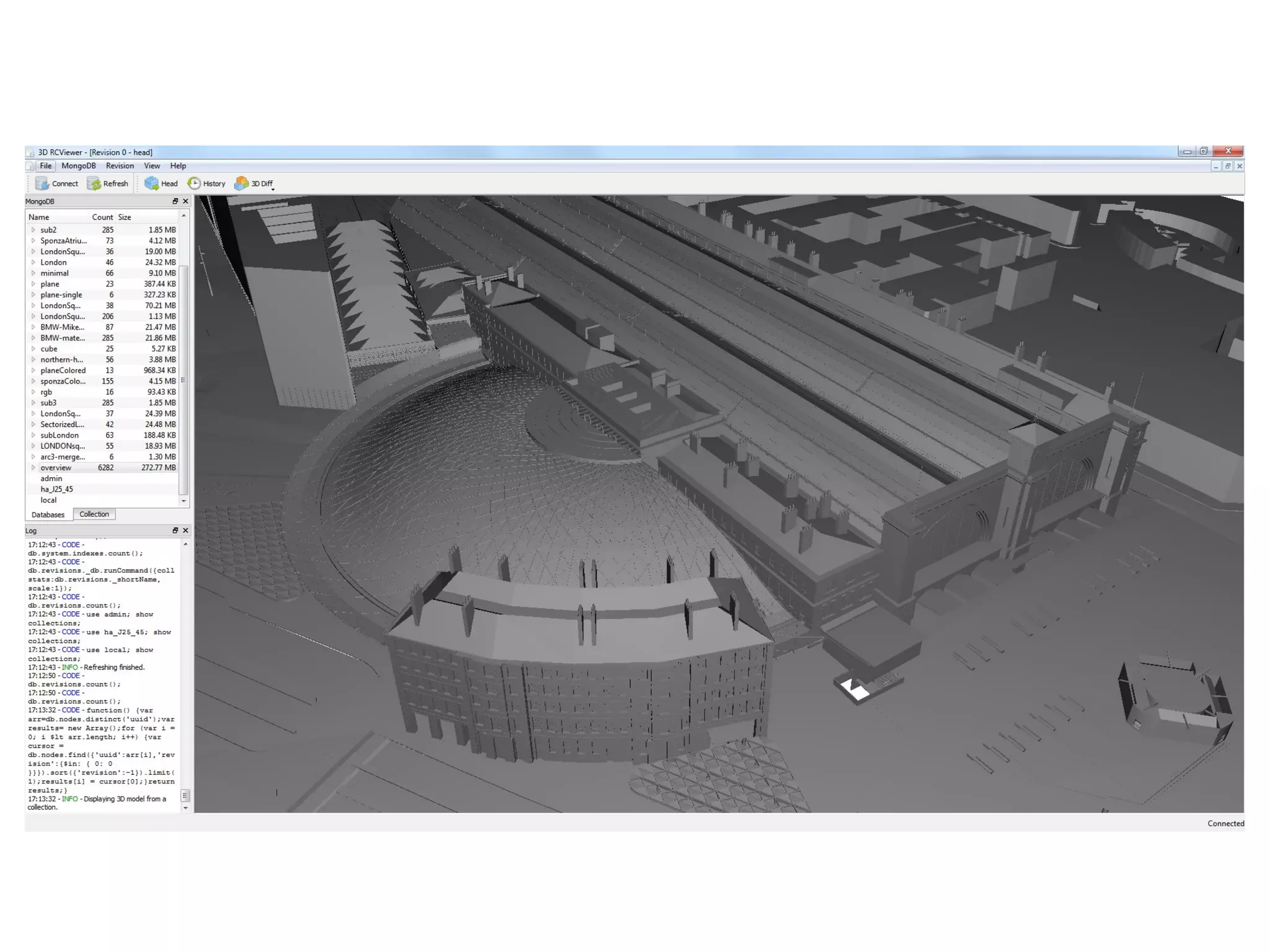Click the Connect toolbar icon
This screenshot has width=1270, height=952.
coord(42,183)
